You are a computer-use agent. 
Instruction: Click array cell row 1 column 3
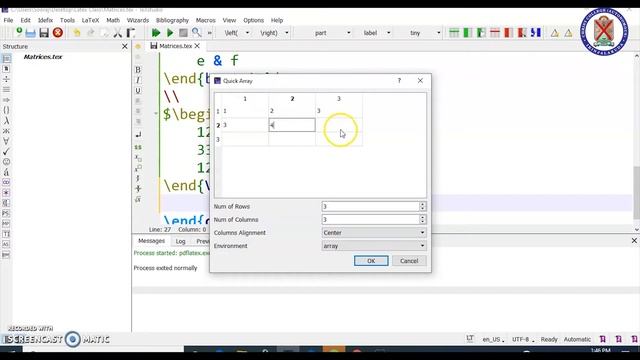point(339,111)
